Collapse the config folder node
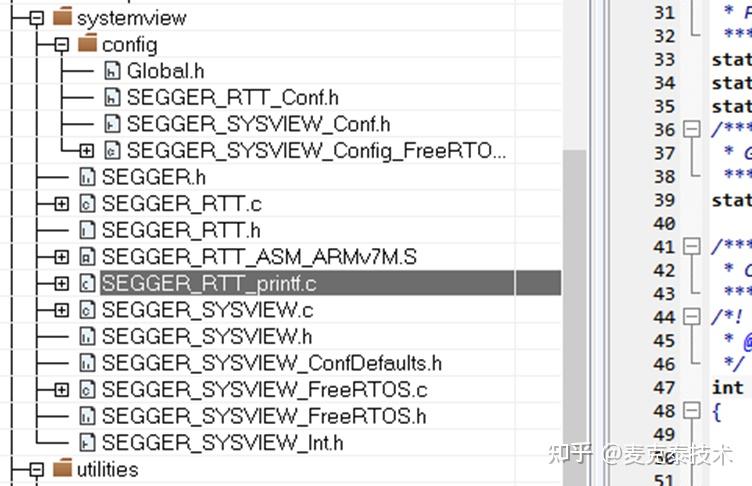The width and height of the screenshot is (752, 486). (61, 45)
